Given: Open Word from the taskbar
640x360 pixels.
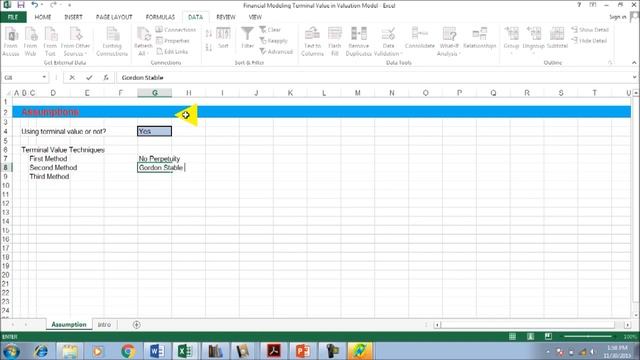Looking at the screenshot, I should click(157, 351).
